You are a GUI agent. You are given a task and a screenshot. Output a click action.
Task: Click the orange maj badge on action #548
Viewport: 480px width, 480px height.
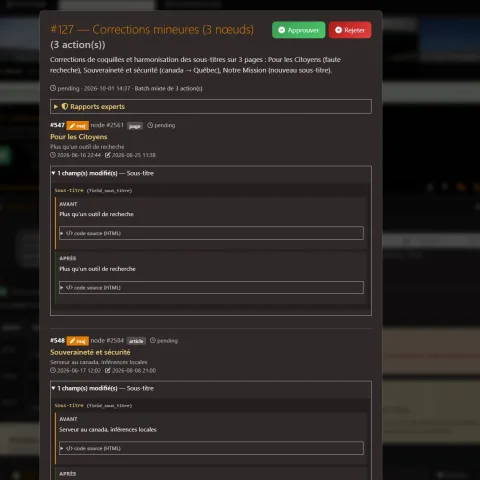pyautogui.click(x=77, y=341)
